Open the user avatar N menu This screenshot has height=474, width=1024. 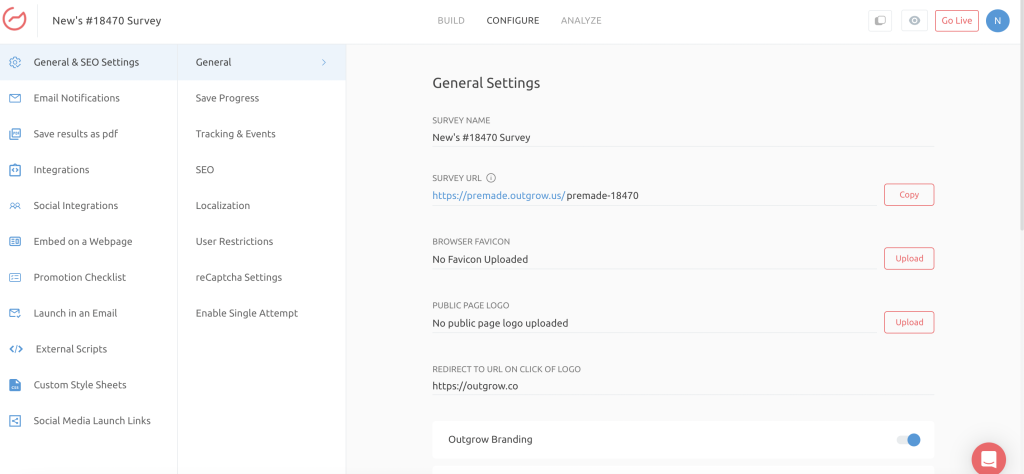[997, 20]
